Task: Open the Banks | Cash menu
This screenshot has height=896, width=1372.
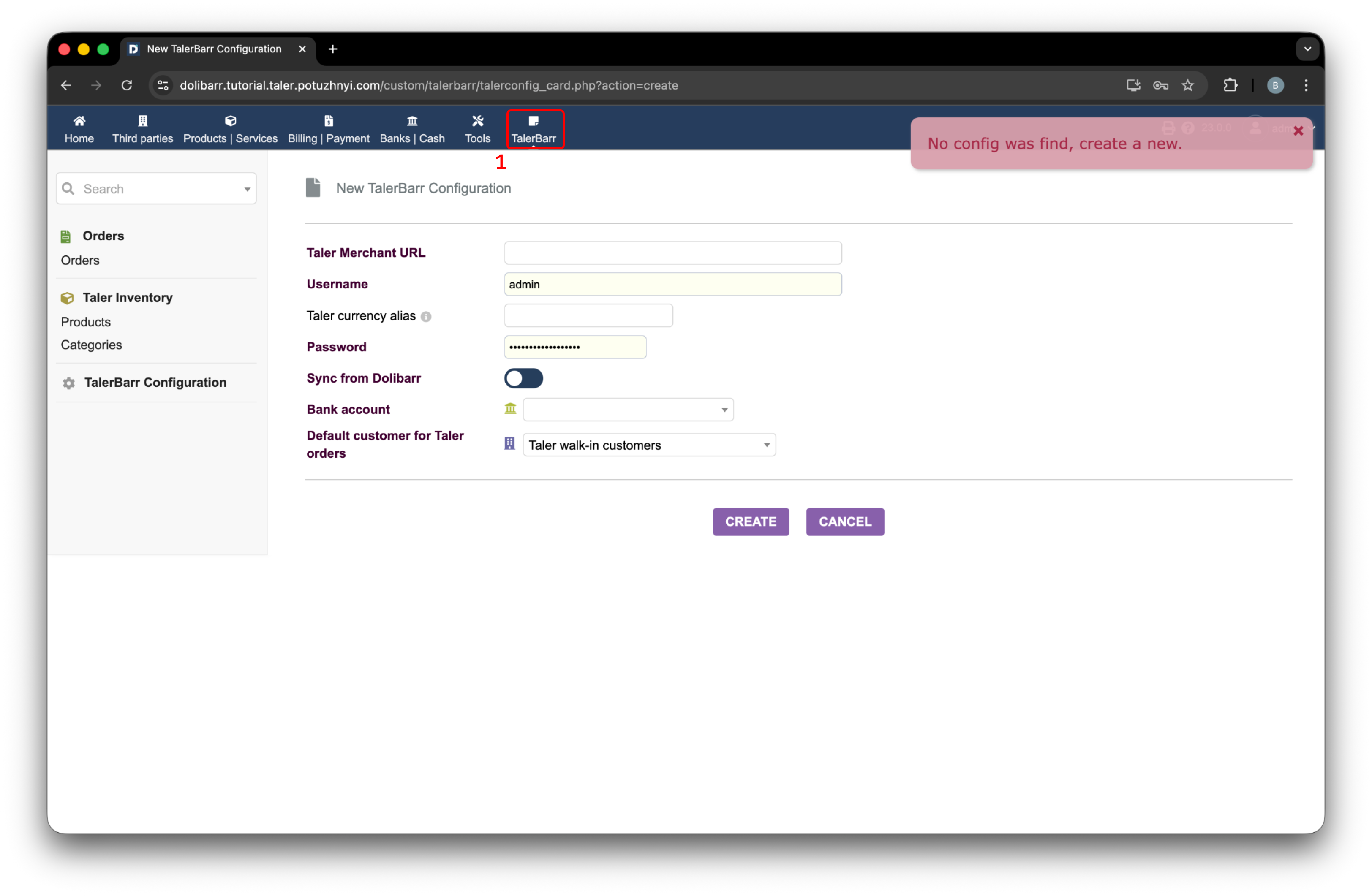Action: coord(411,129)
